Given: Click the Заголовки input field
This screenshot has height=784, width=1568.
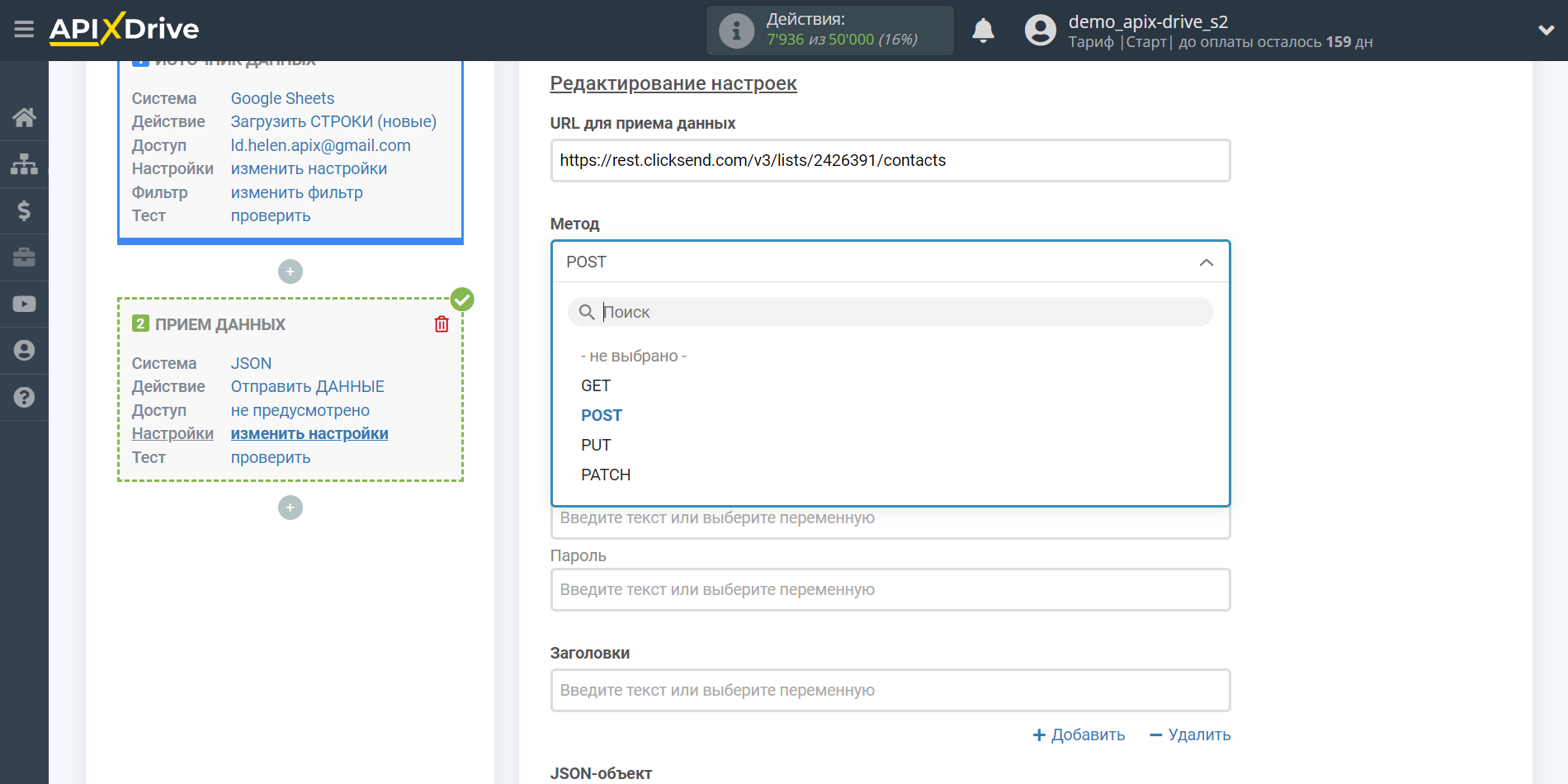Looking at the screenshot, I should (x=890, y=690).
